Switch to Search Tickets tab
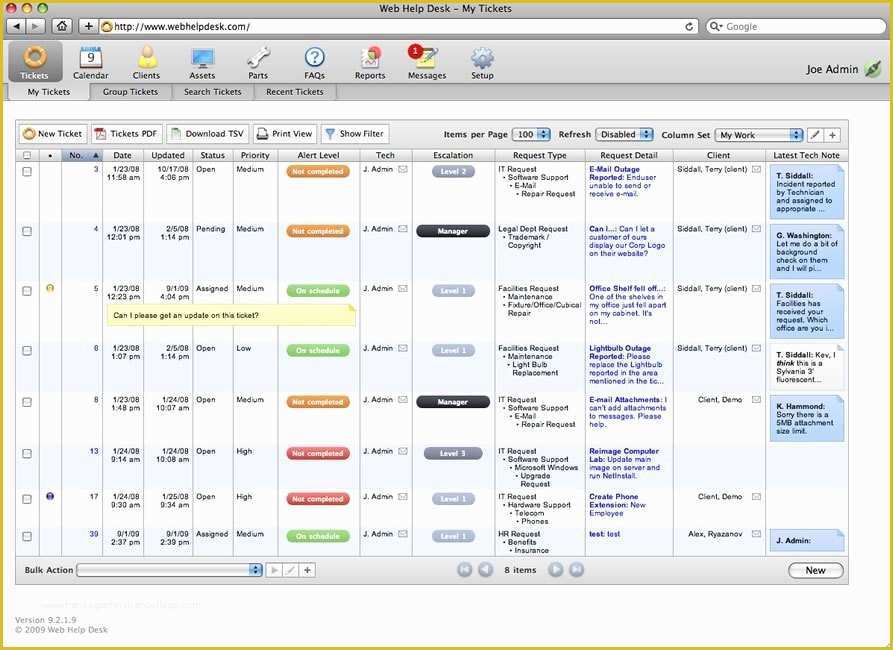This screenshot has width=893, height=650. click(212, 92)
